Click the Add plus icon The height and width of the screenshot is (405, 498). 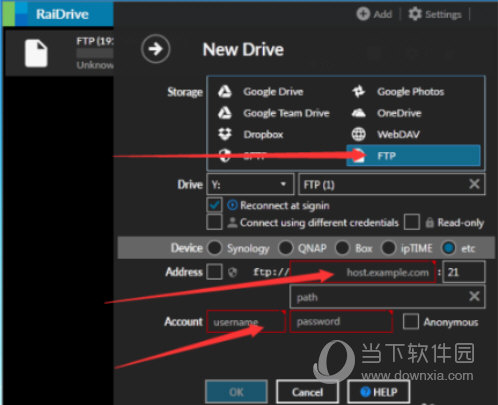tap(363, 14)
